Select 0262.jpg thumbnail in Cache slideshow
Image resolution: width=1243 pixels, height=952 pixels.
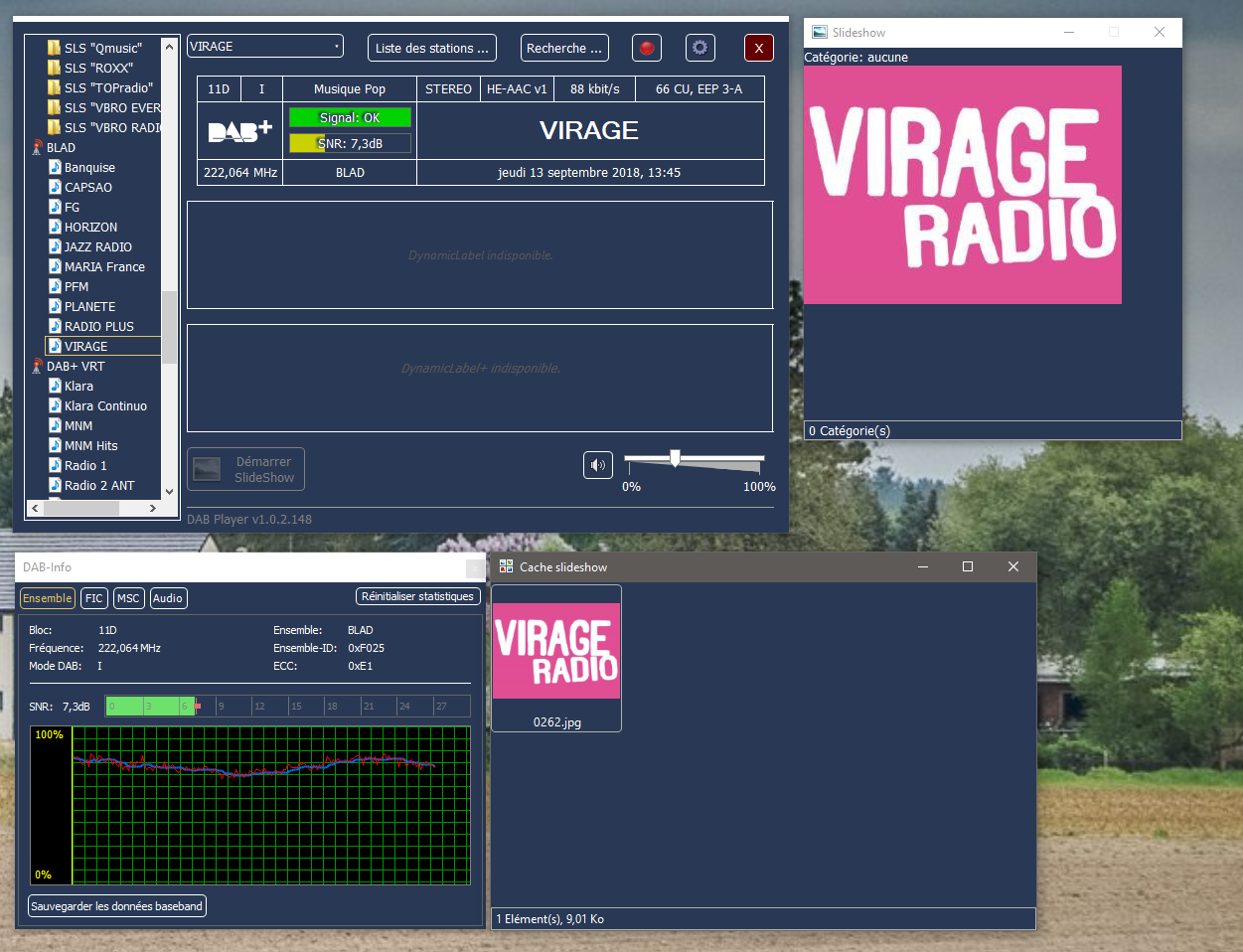pos(556,659)
